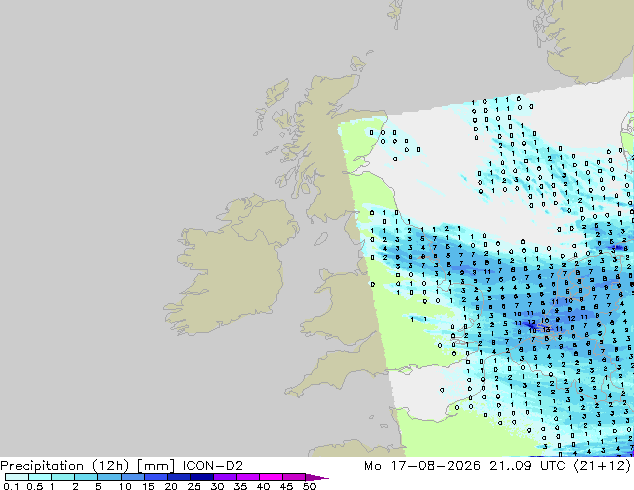
Task: Pick the 40–45 mm magenta swatch
Action: pyautogui.click(x=271, y=477)
